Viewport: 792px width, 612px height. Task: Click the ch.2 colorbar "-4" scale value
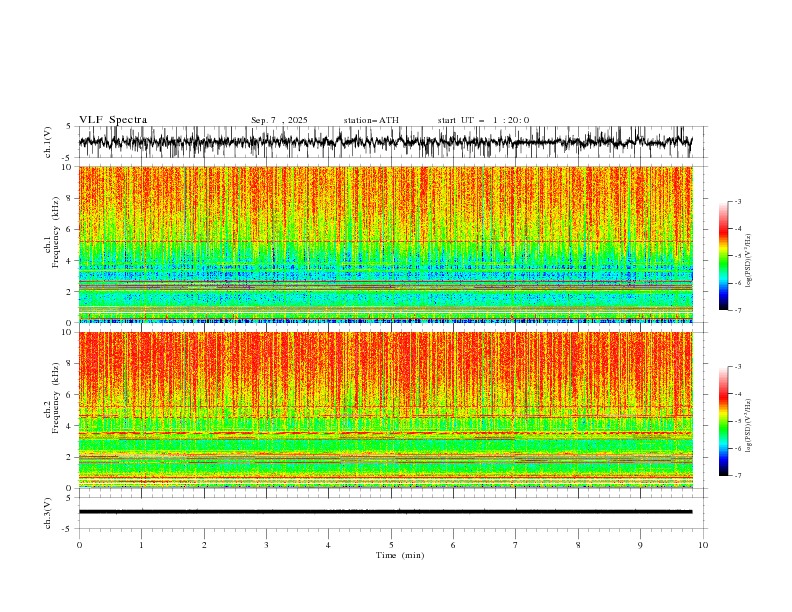pos(738,394)
